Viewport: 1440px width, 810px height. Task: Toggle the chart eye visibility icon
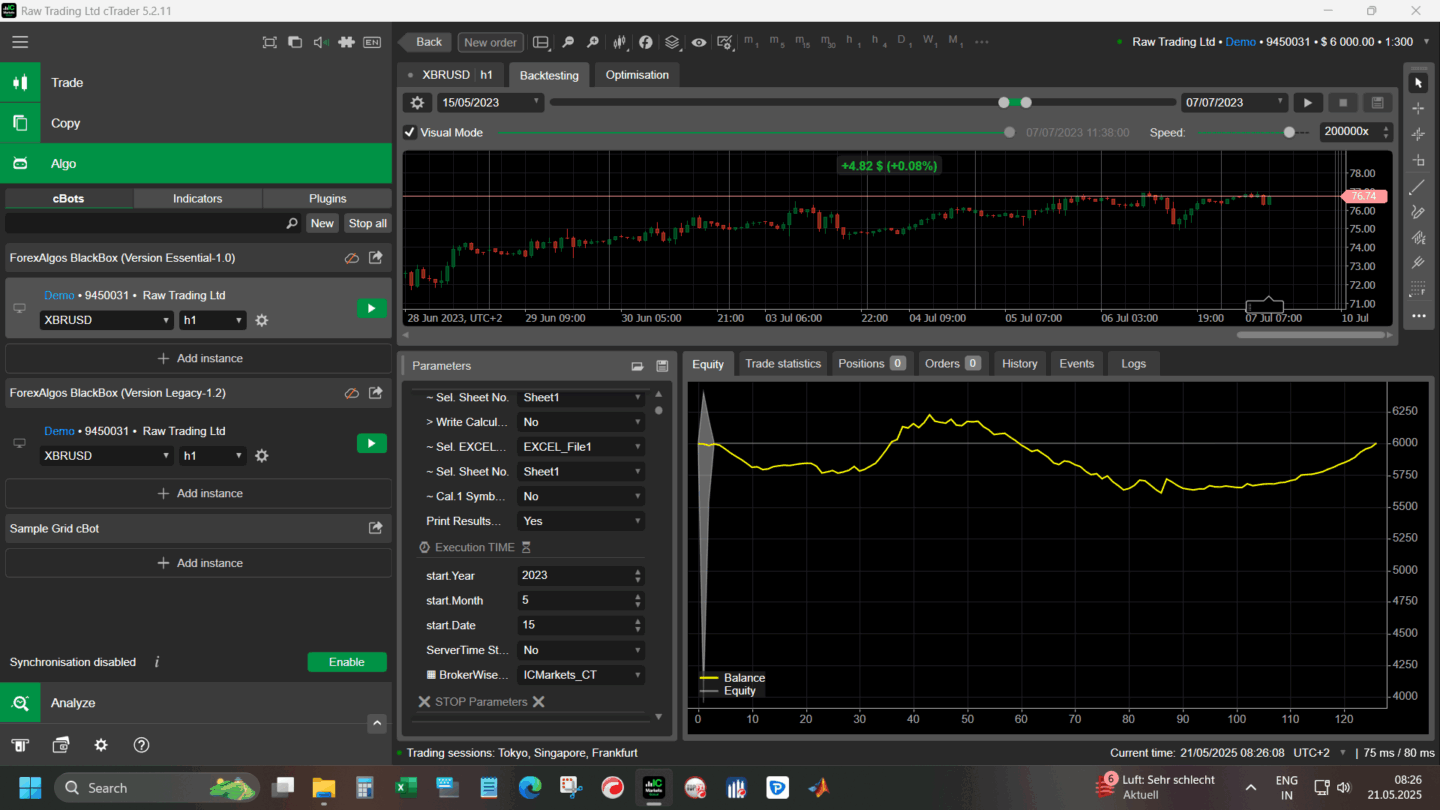(x=698, y=42)
